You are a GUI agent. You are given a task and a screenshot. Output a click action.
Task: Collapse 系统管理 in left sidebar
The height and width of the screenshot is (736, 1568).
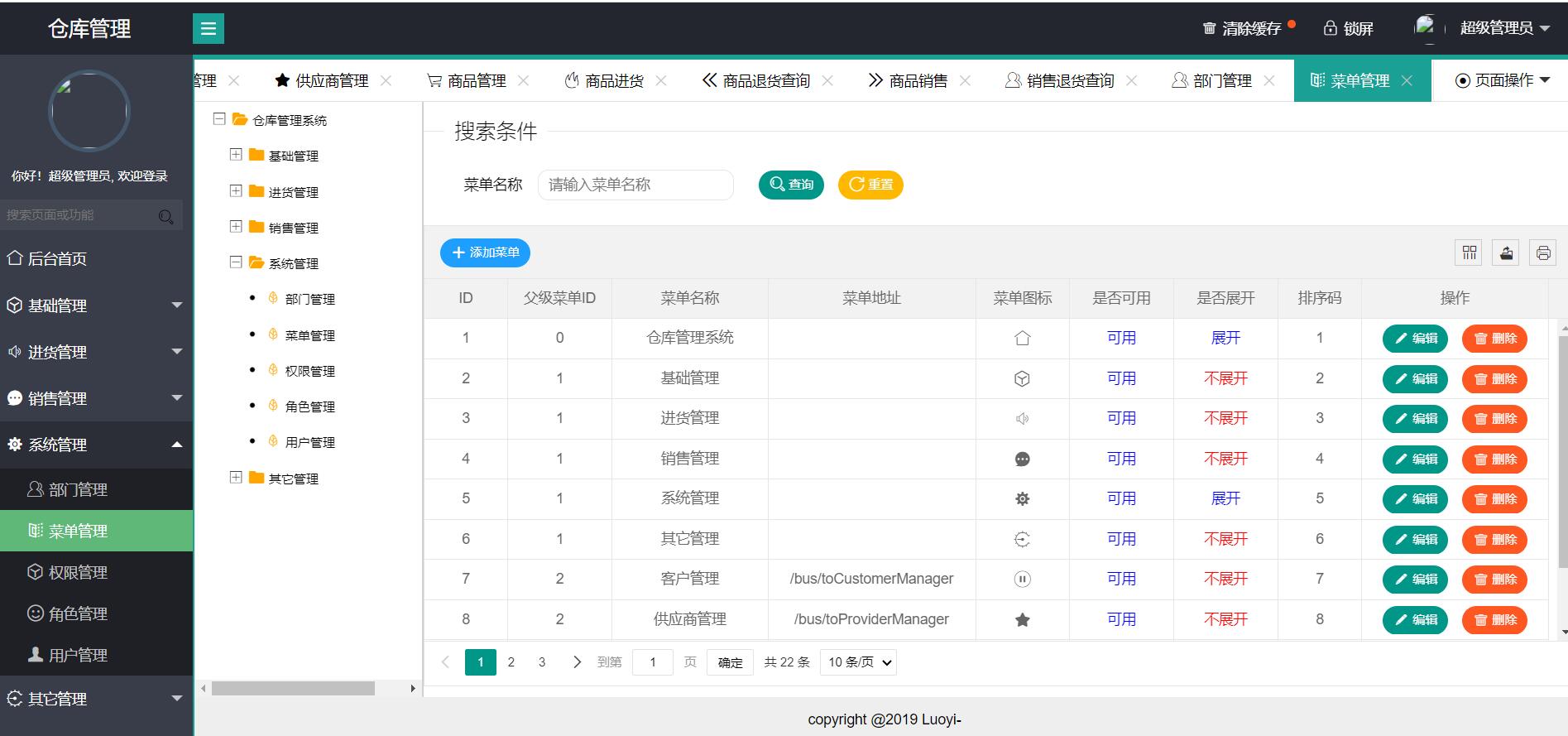point(96,445)
